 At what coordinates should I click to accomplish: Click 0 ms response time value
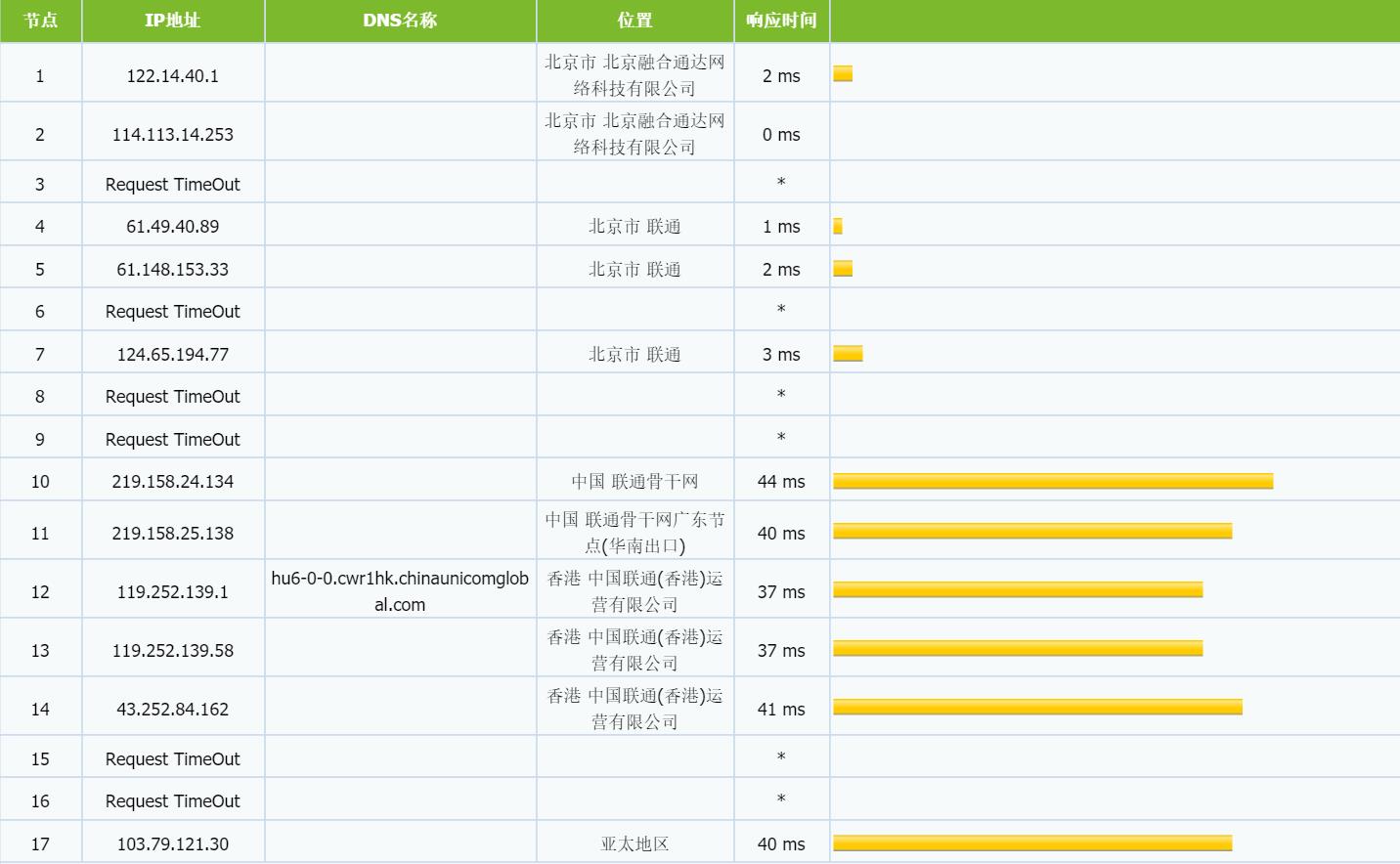click(x=781, y=135)
